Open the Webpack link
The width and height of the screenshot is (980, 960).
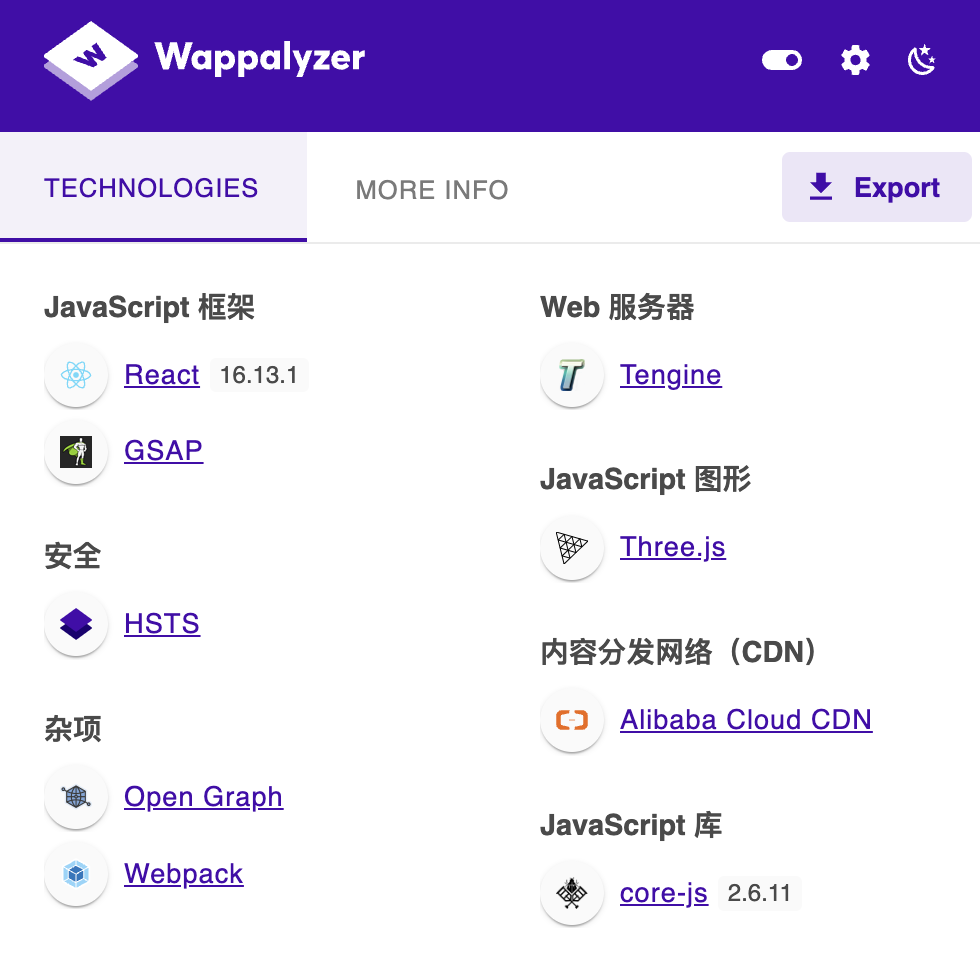pyautogui.click(x=183, y=874)
